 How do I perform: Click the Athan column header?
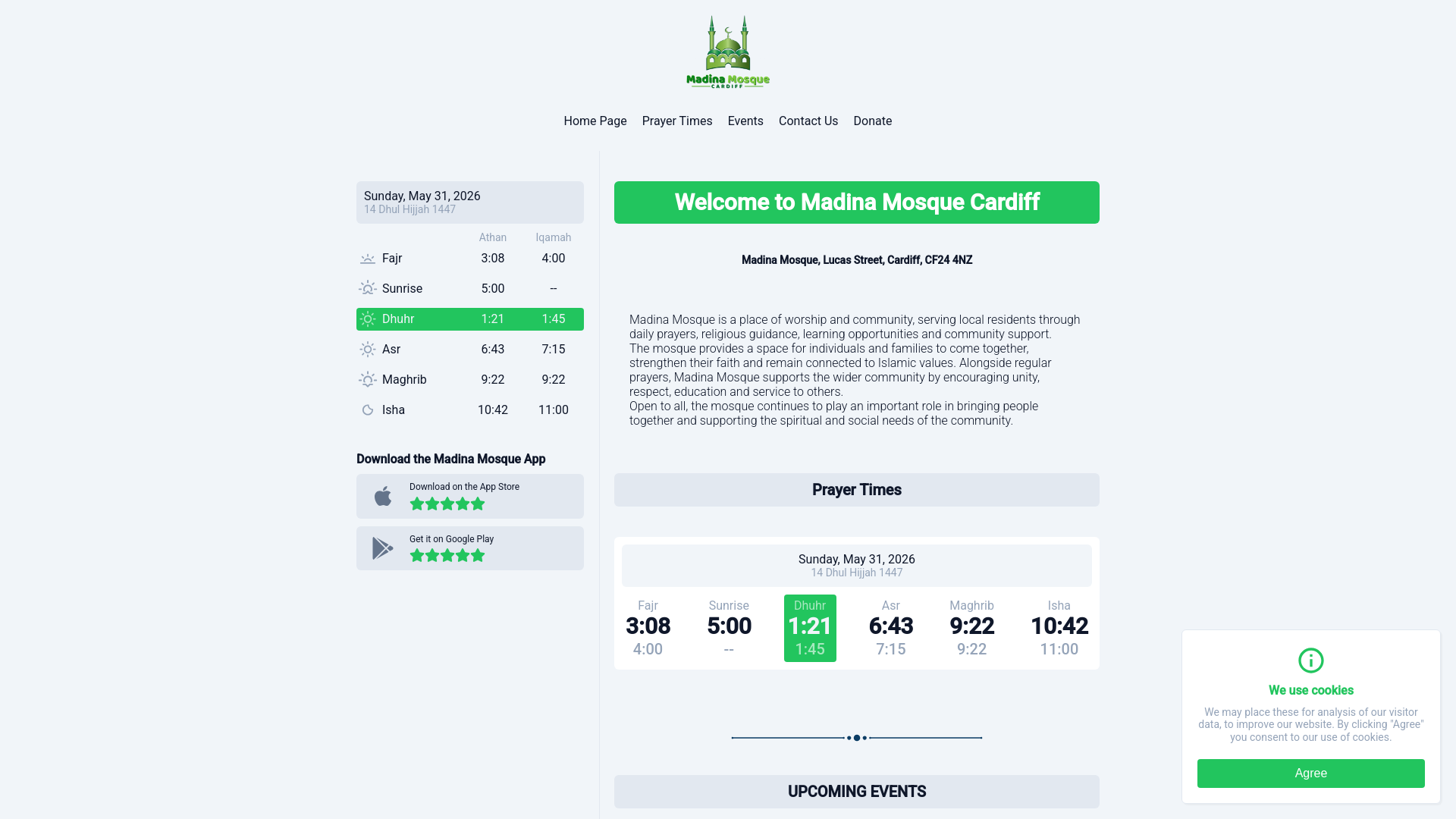click(x=493, y=238)
